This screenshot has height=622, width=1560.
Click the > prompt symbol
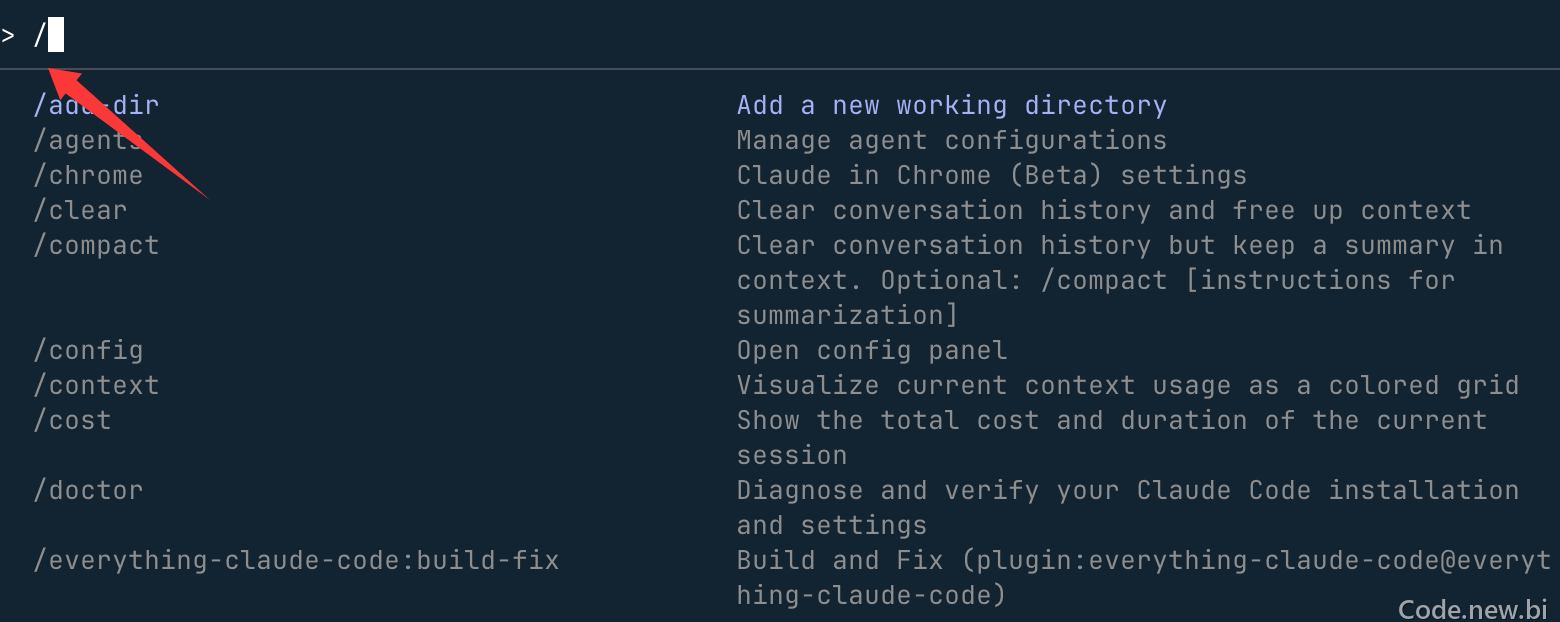pos(8,36)
